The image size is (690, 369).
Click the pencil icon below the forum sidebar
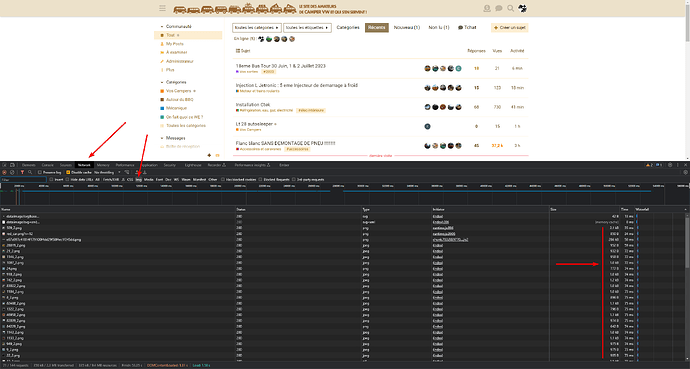[x=209, y=155]
